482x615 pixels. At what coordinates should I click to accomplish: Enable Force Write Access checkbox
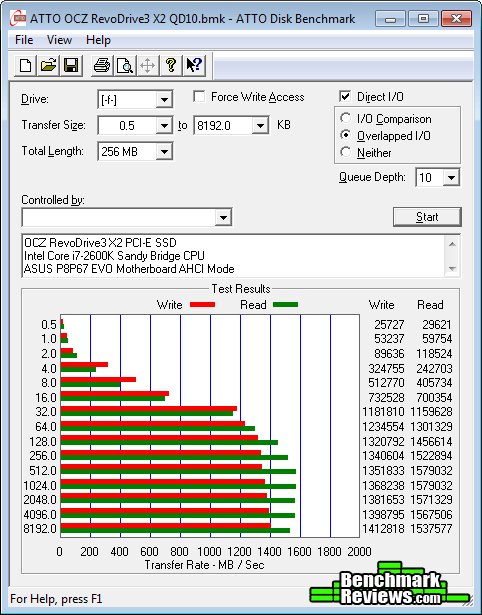click(199, 96)
